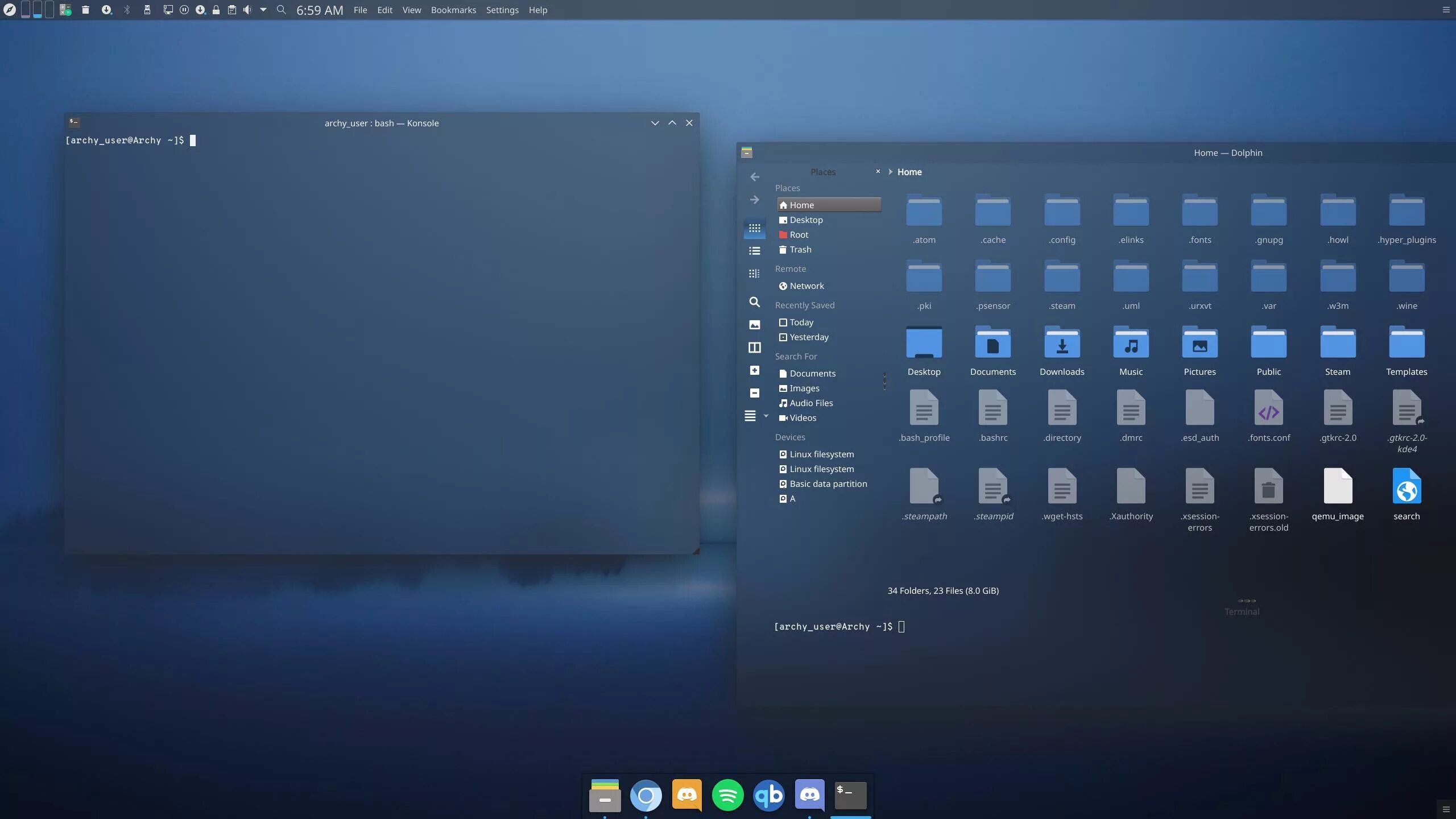
Task: Select the .wine folder
Action: (x=1407, y=285)
